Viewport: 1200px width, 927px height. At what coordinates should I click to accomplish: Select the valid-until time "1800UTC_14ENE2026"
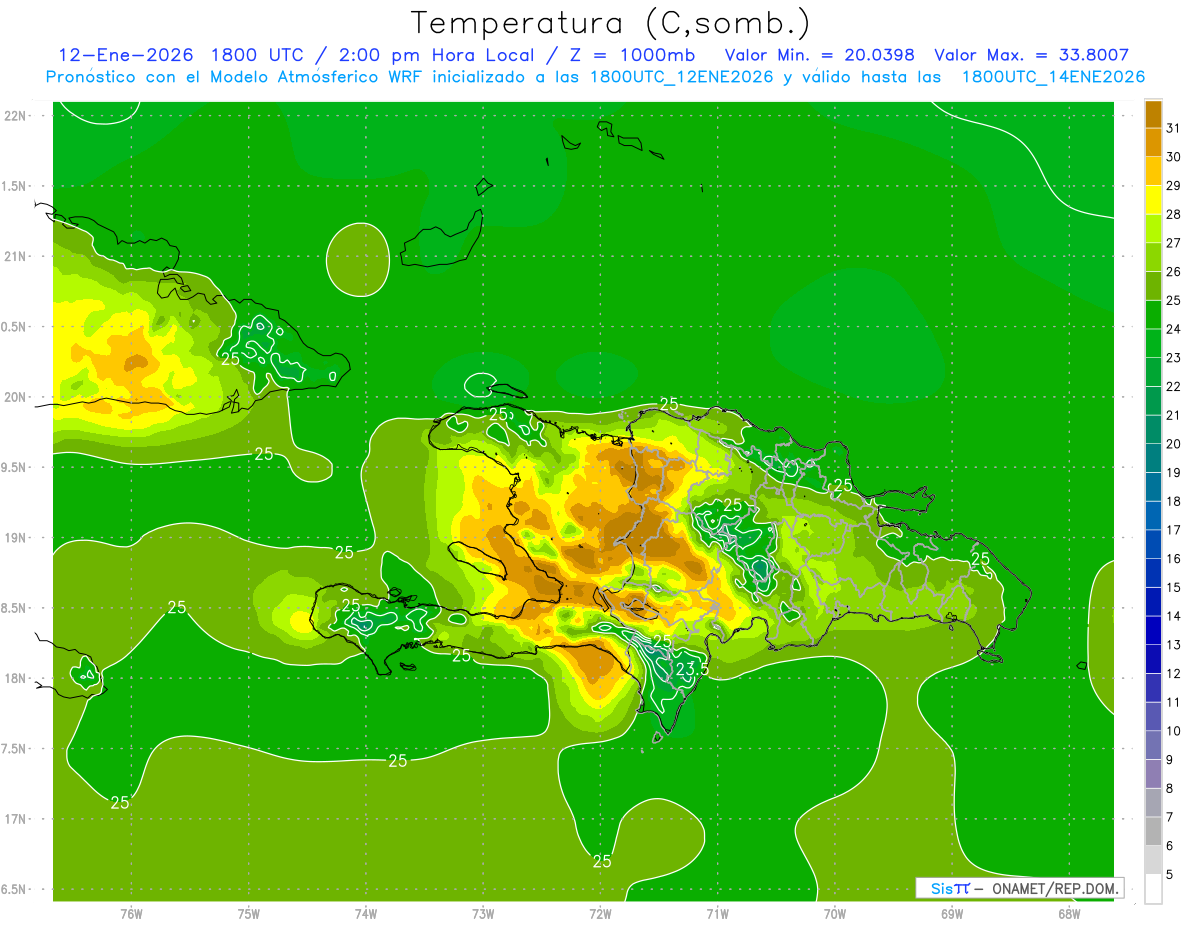tap(1053, 77)
